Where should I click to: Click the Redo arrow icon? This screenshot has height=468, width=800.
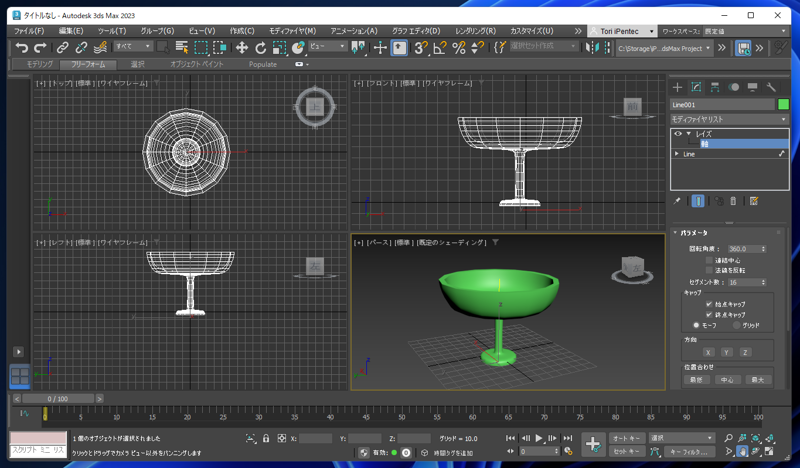pyautogui.click(x=40, y=47)
